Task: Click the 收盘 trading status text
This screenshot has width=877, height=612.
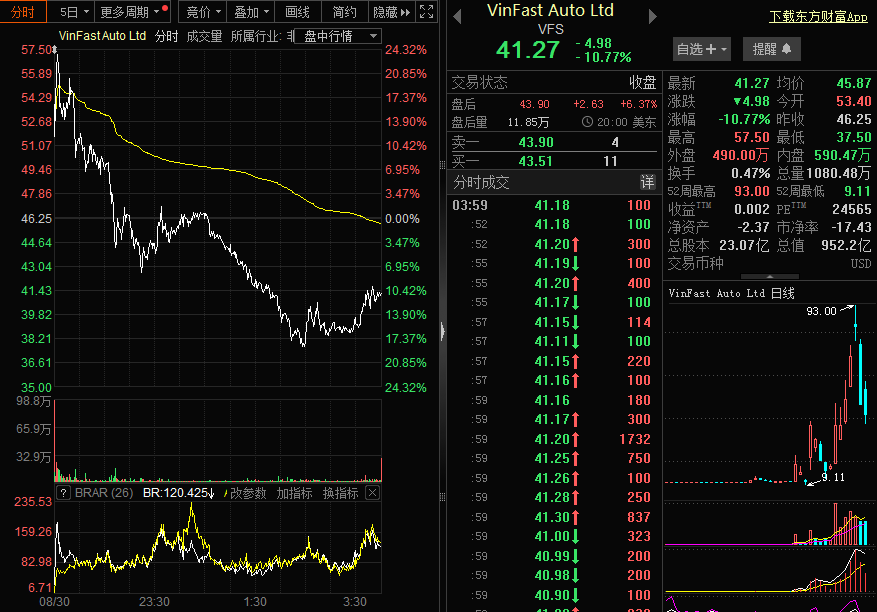Action: click(643, 83)
